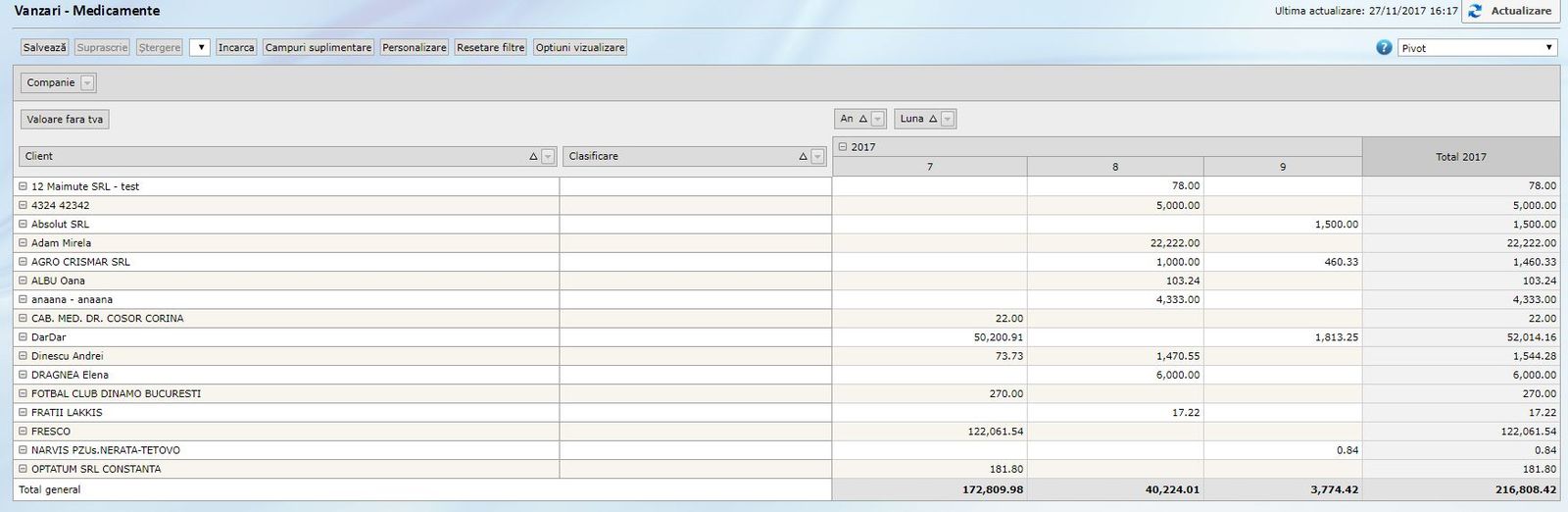This screenshot has width=1568, height=512.
Task: Click the Resetare filtre button
Action: coord(490,48)
